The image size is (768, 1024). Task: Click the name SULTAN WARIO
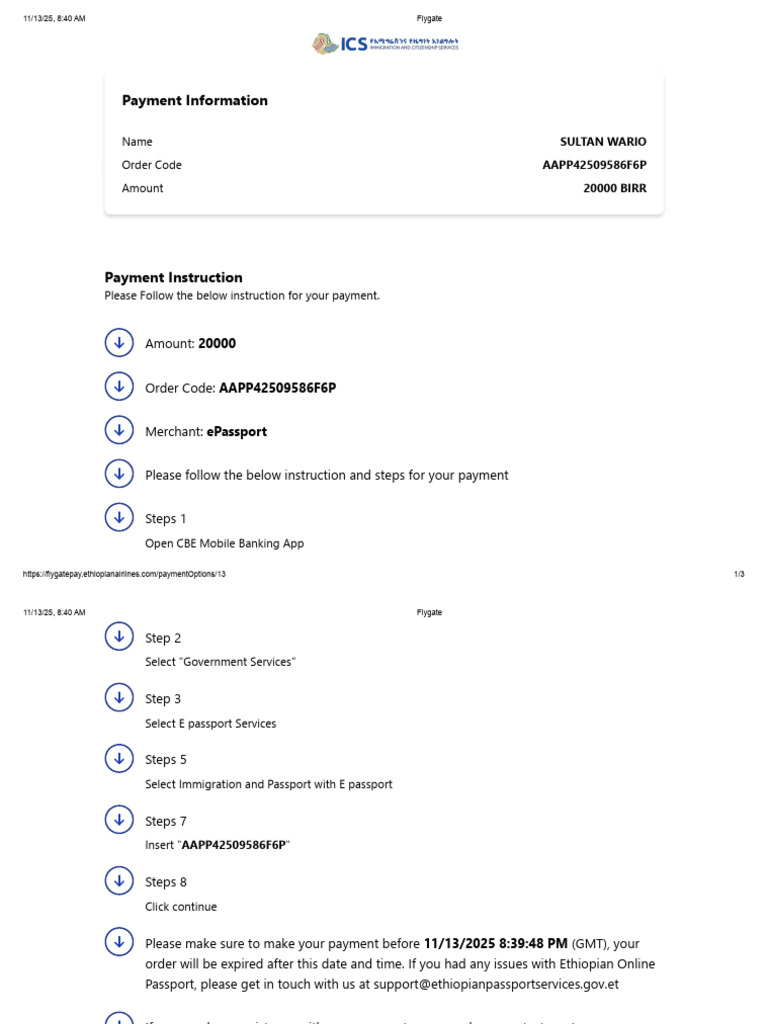click(x=603, y=142)
